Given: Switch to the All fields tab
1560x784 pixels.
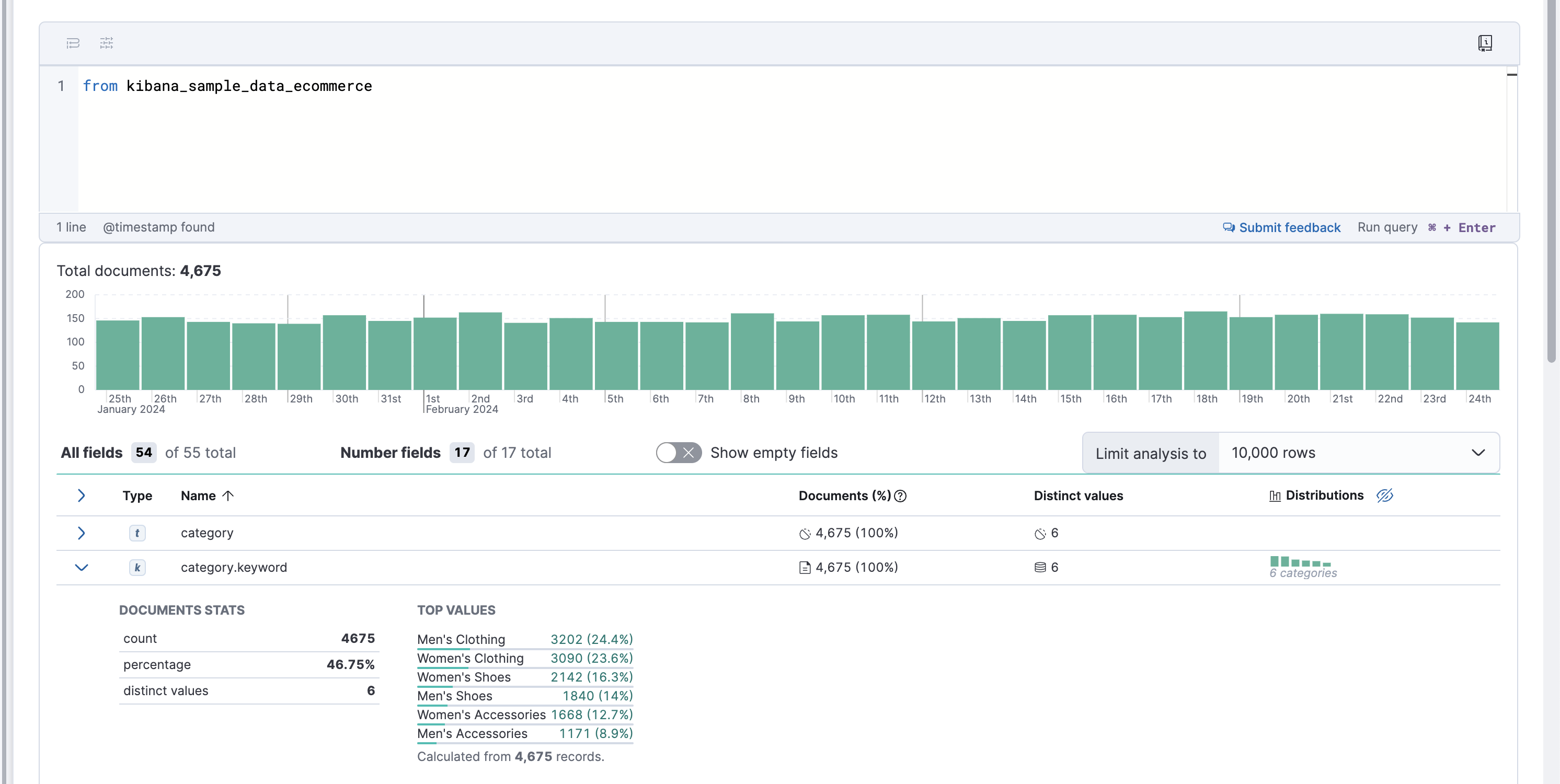Looking at the screenshot, I should click(91, 452).
